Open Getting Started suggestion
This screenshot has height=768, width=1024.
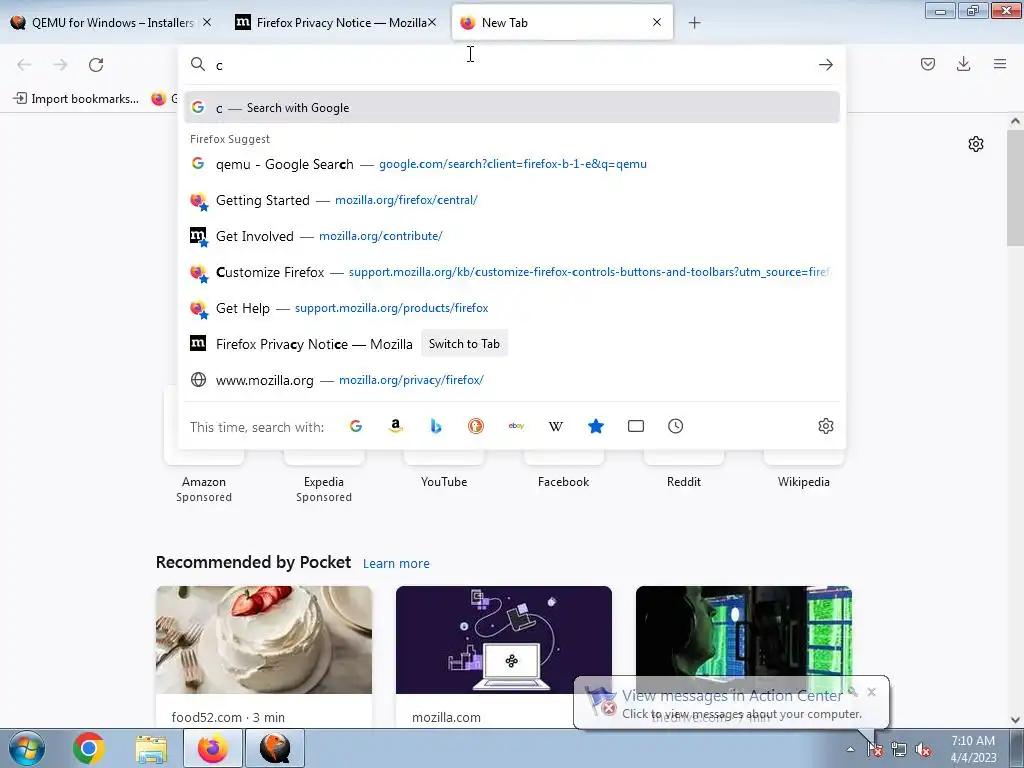511,200
